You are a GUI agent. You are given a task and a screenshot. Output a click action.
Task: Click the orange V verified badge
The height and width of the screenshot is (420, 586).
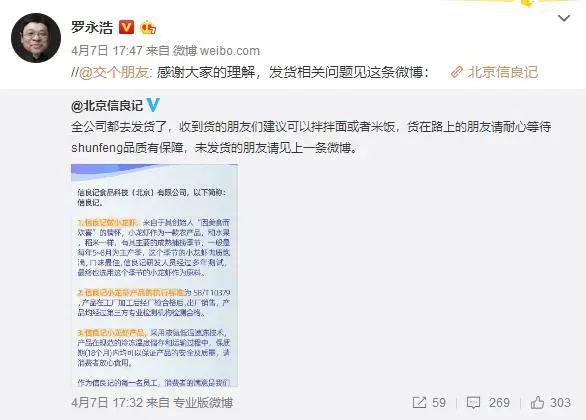(x=126, y=27)
